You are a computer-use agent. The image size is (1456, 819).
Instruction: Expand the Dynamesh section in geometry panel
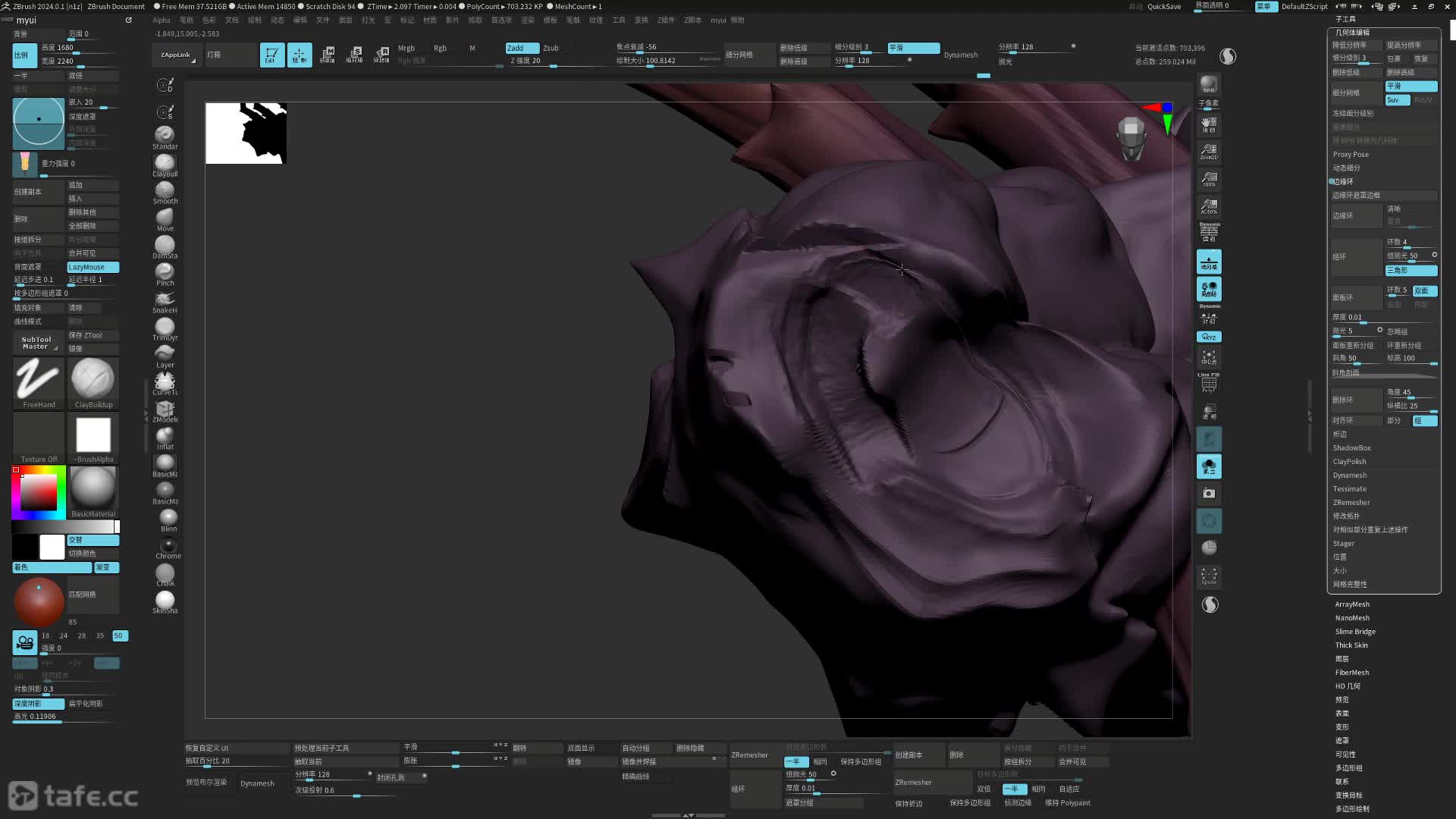point(1350,475)
